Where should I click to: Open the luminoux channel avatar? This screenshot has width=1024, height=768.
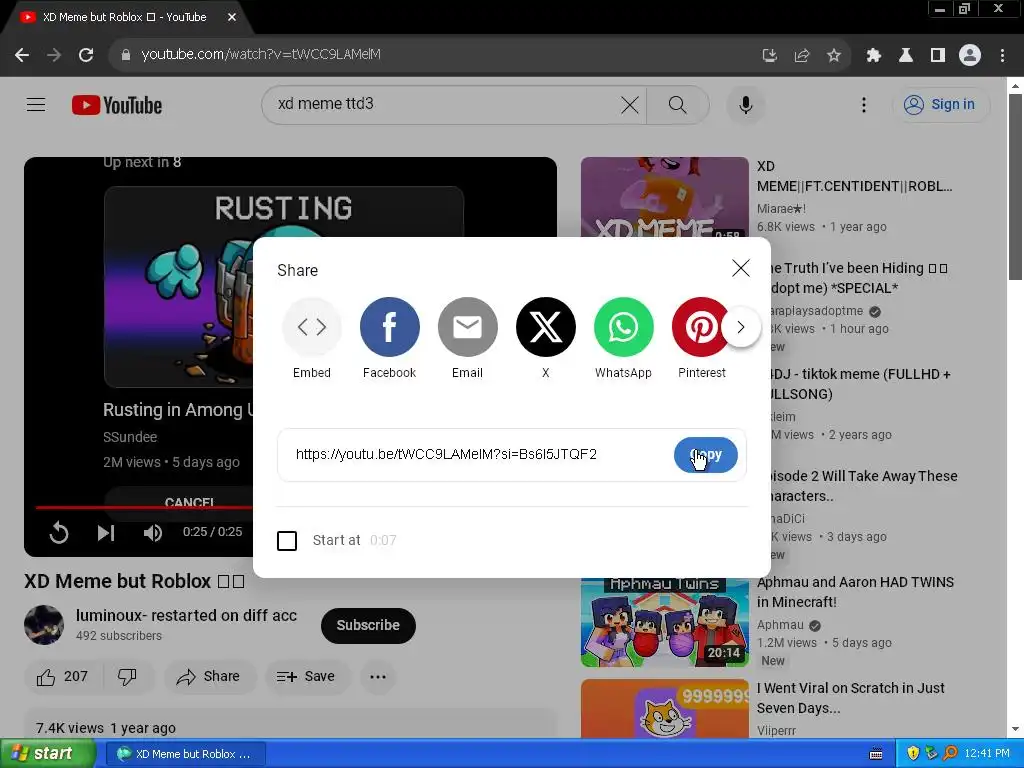coord(44,625)
